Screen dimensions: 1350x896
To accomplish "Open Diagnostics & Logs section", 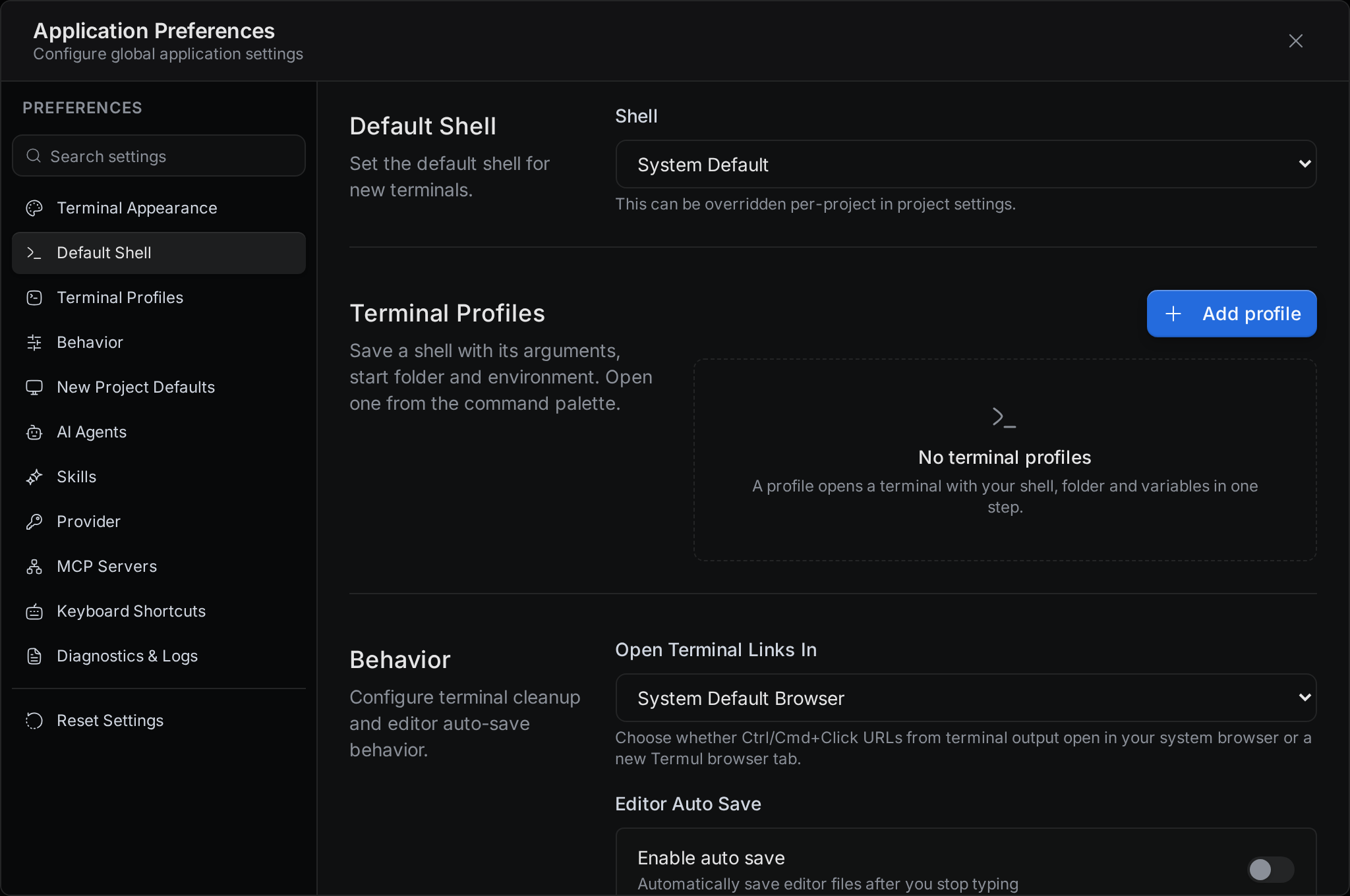I will pos(159,656).
